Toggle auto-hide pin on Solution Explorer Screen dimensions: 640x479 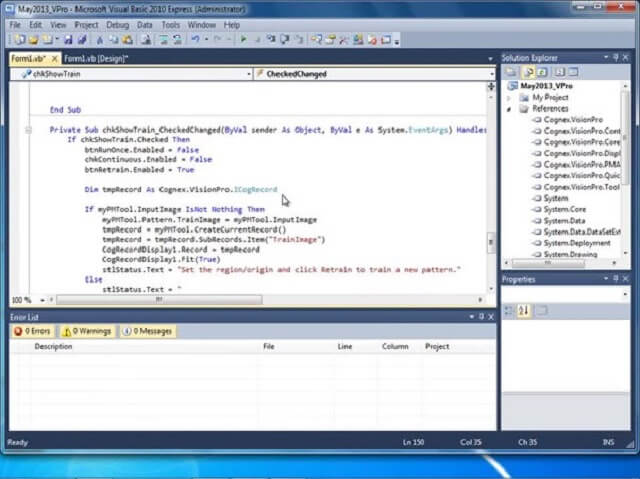616,58
